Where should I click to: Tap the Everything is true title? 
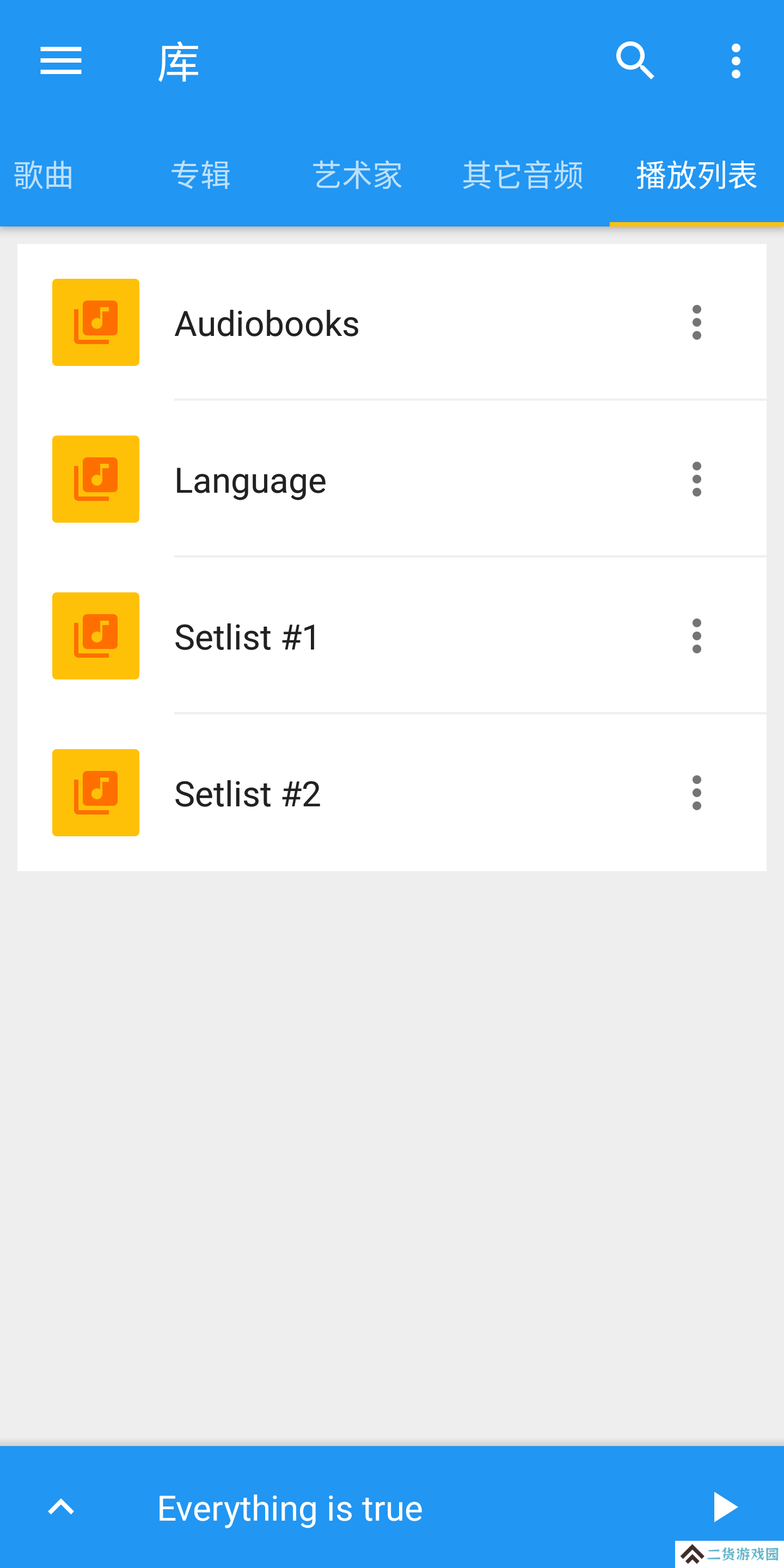pos(290,1508)
